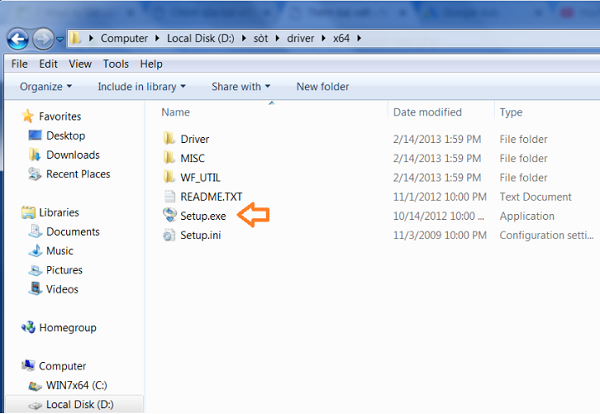The width and height of the screenshot is (600, 414).
Task: Click the Forward navigation arrow button
Action: click(45, 39)
